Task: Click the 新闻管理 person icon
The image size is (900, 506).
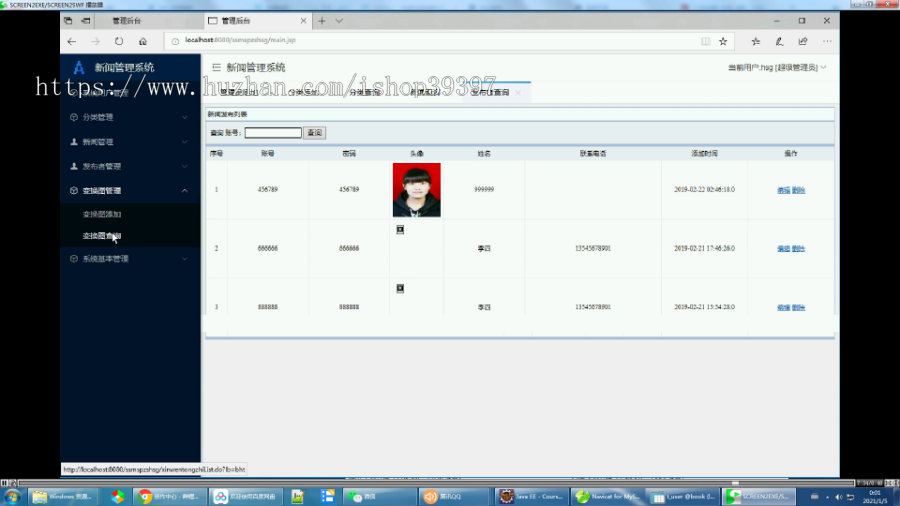Action: tap(74, 142)
